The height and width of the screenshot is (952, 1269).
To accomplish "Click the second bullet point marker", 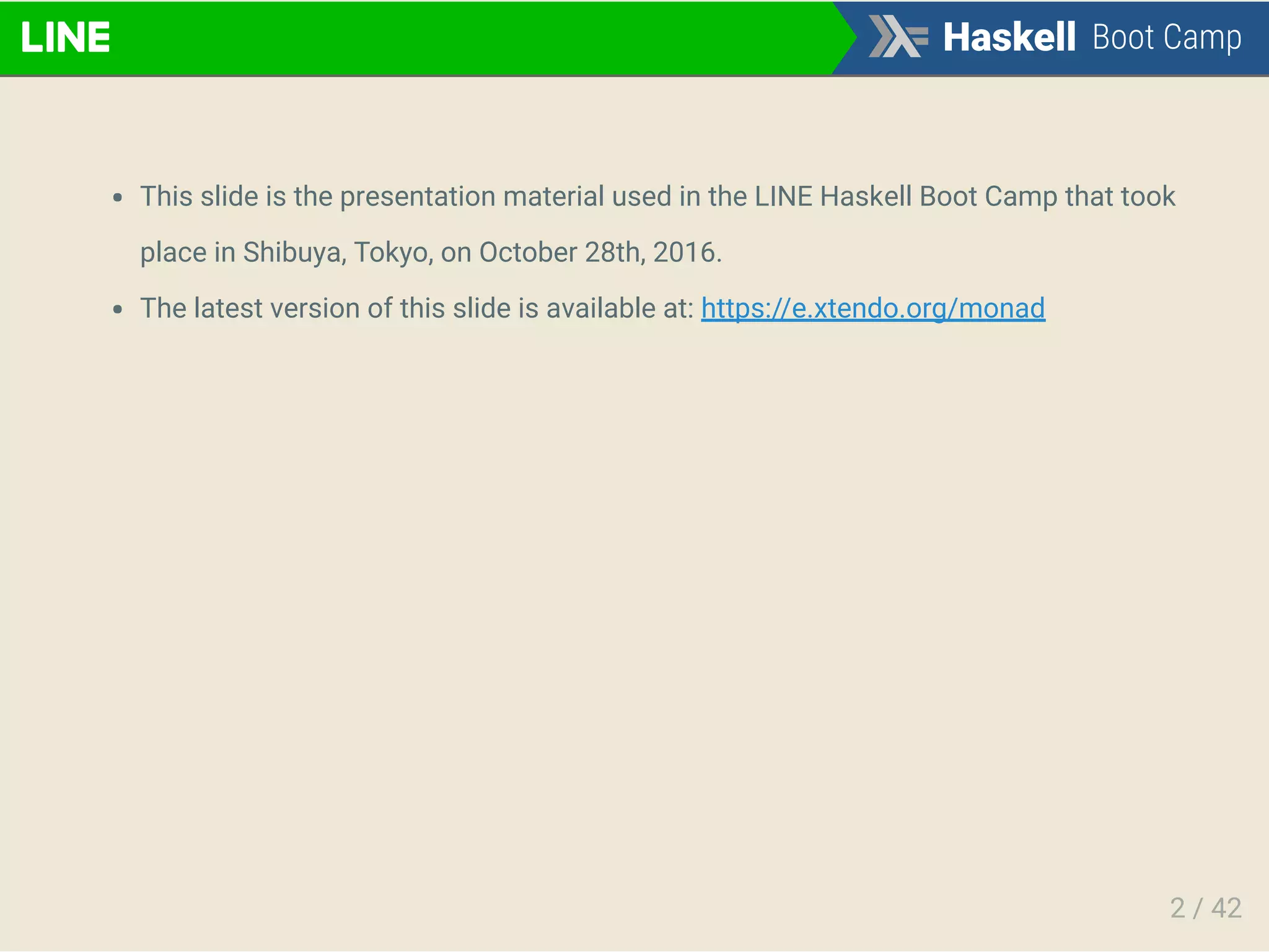I will pyautogui.click(x=118, y=310).
